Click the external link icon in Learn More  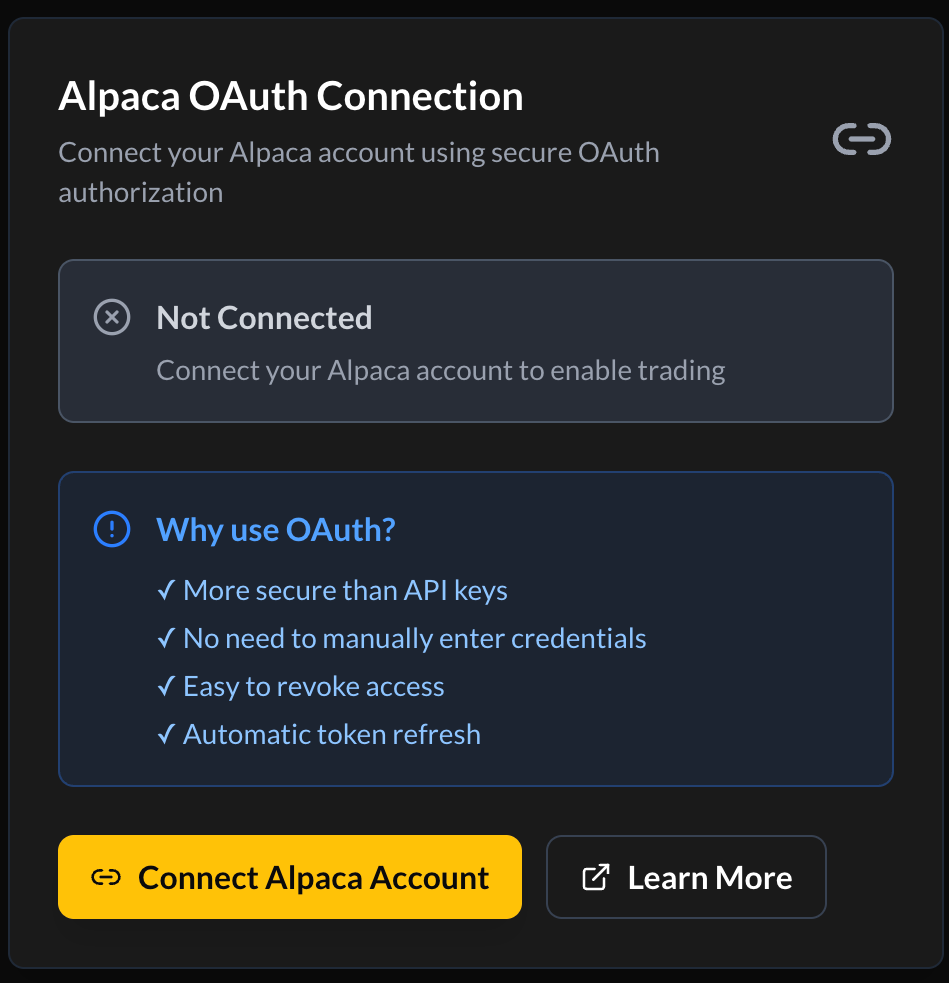coord(595,876)
